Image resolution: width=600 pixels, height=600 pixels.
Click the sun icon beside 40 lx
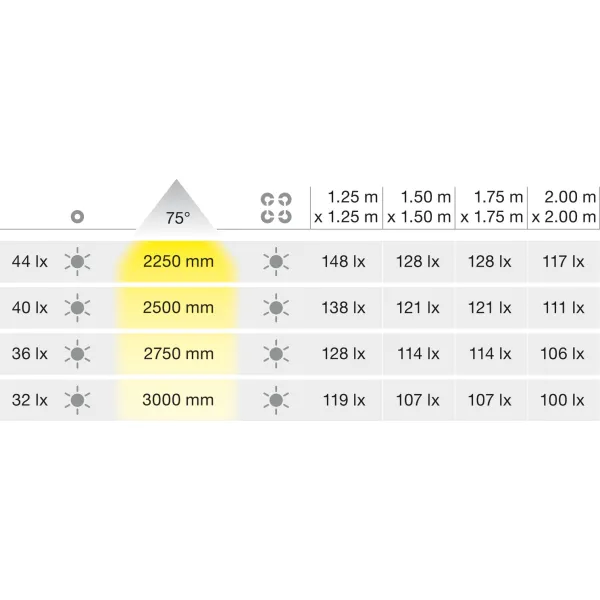pyautogui.click(x=77, y=308)
